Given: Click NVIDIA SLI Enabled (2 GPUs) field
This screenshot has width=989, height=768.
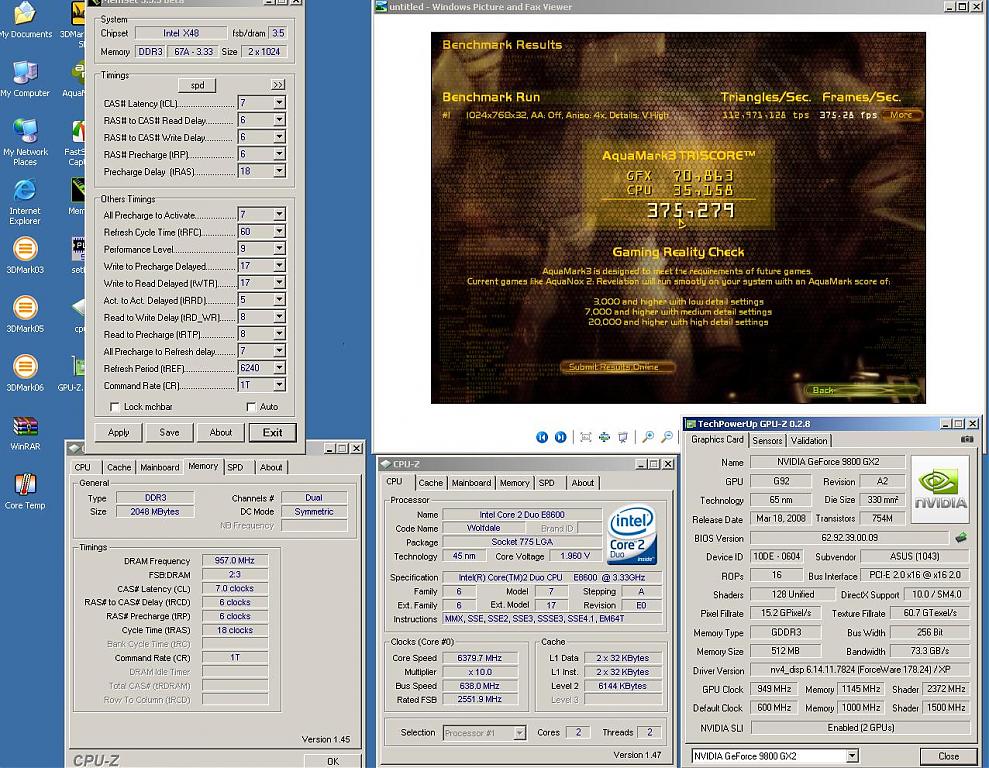Looking at the screenshot, I should click(x=860, y=728).
